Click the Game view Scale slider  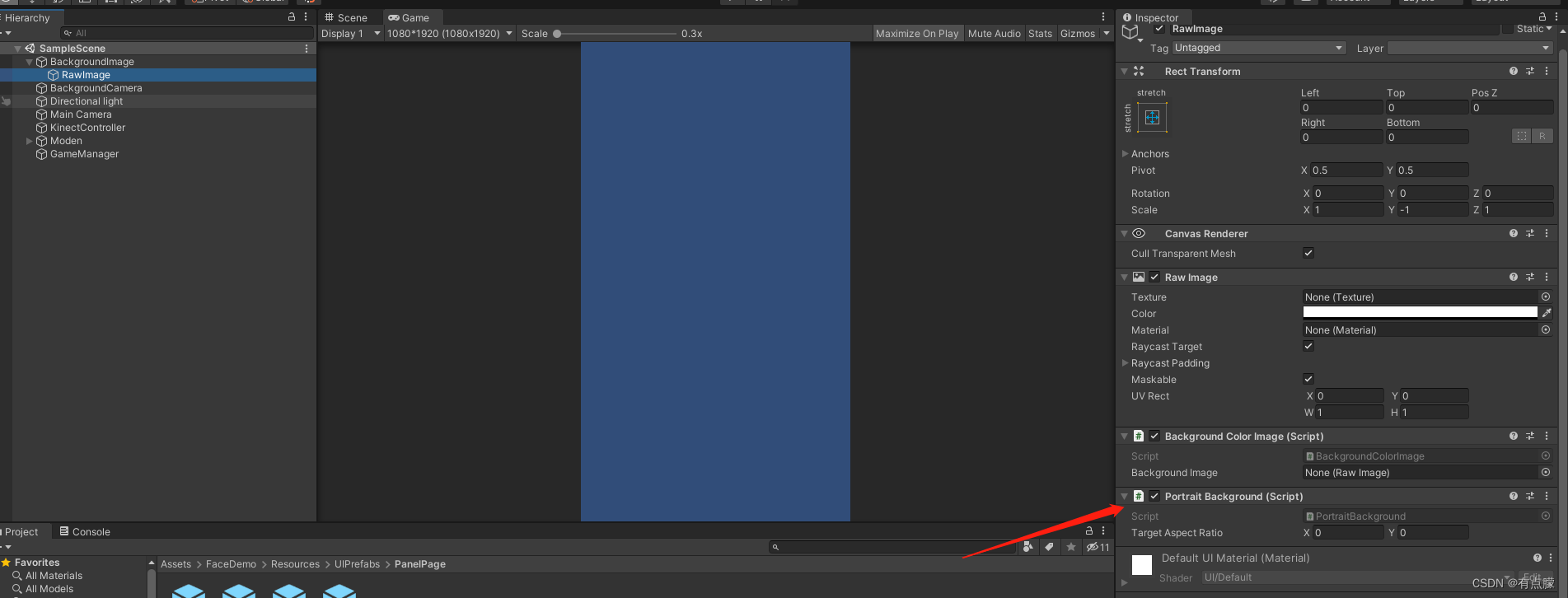pyautogui.click(x=615, y=34)
